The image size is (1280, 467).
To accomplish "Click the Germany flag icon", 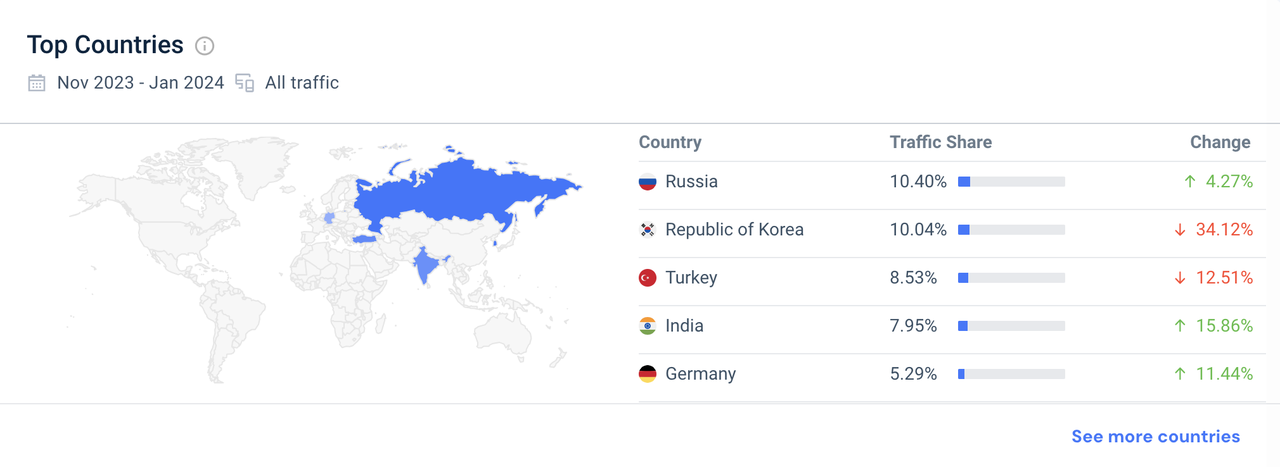I will point(648,374).
